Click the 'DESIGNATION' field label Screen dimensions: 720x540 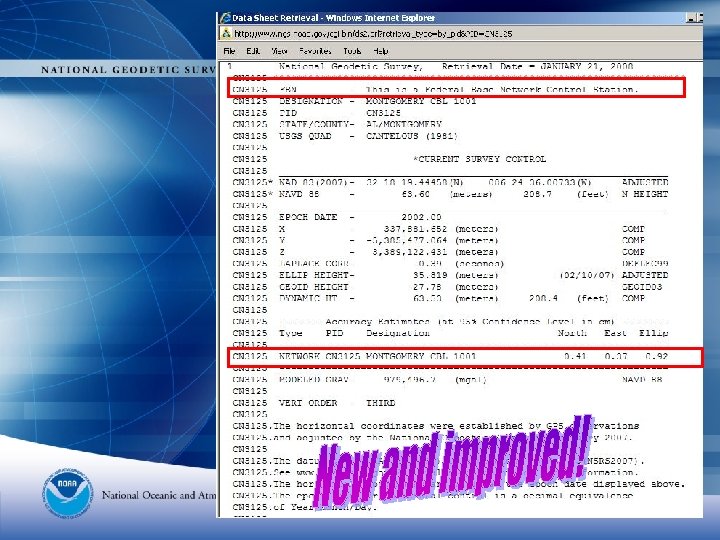point(311,101)
